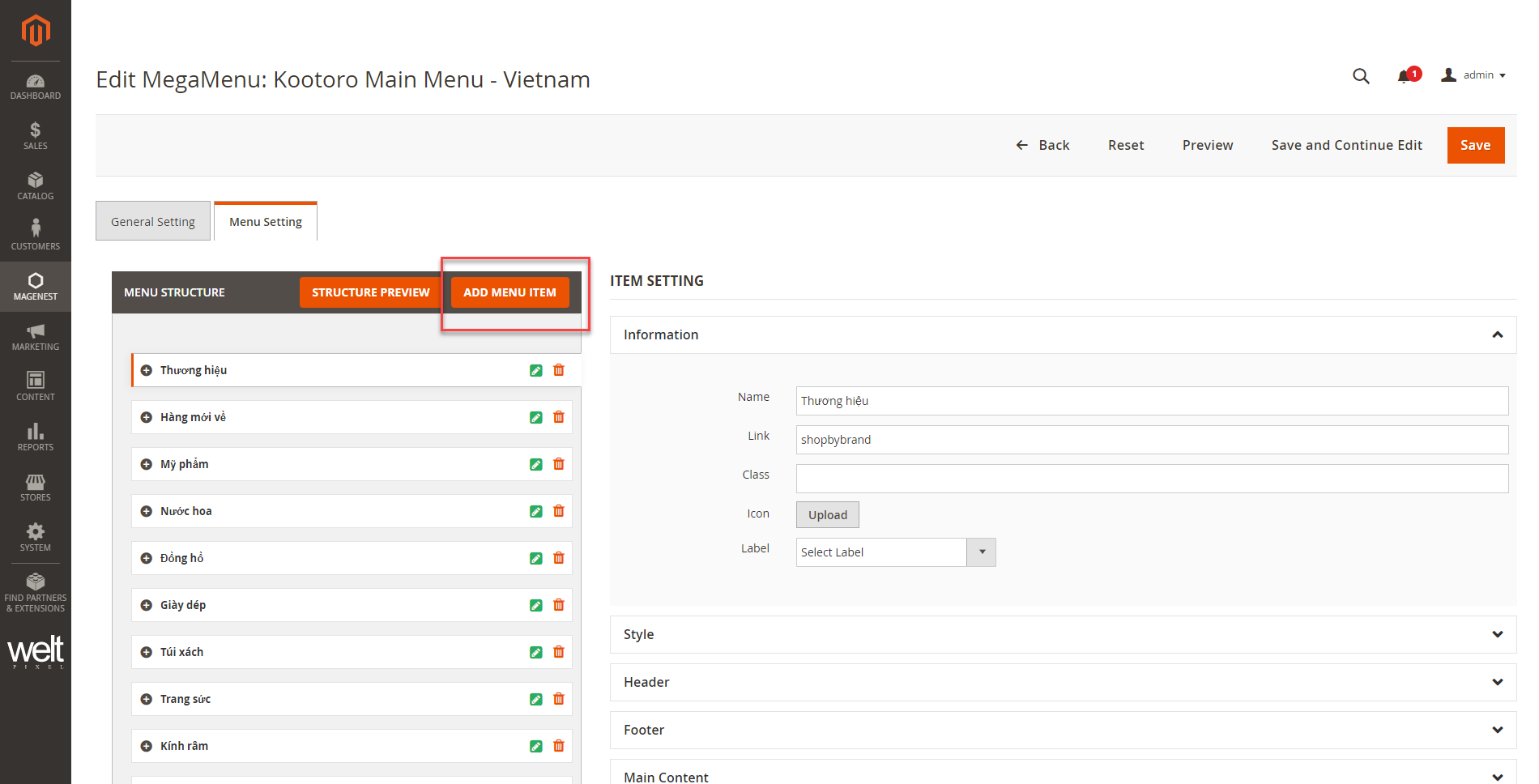Screen dimensions: 1539x784
Task: Open Find Partners & Extensions
Action: tap(36, 592)
